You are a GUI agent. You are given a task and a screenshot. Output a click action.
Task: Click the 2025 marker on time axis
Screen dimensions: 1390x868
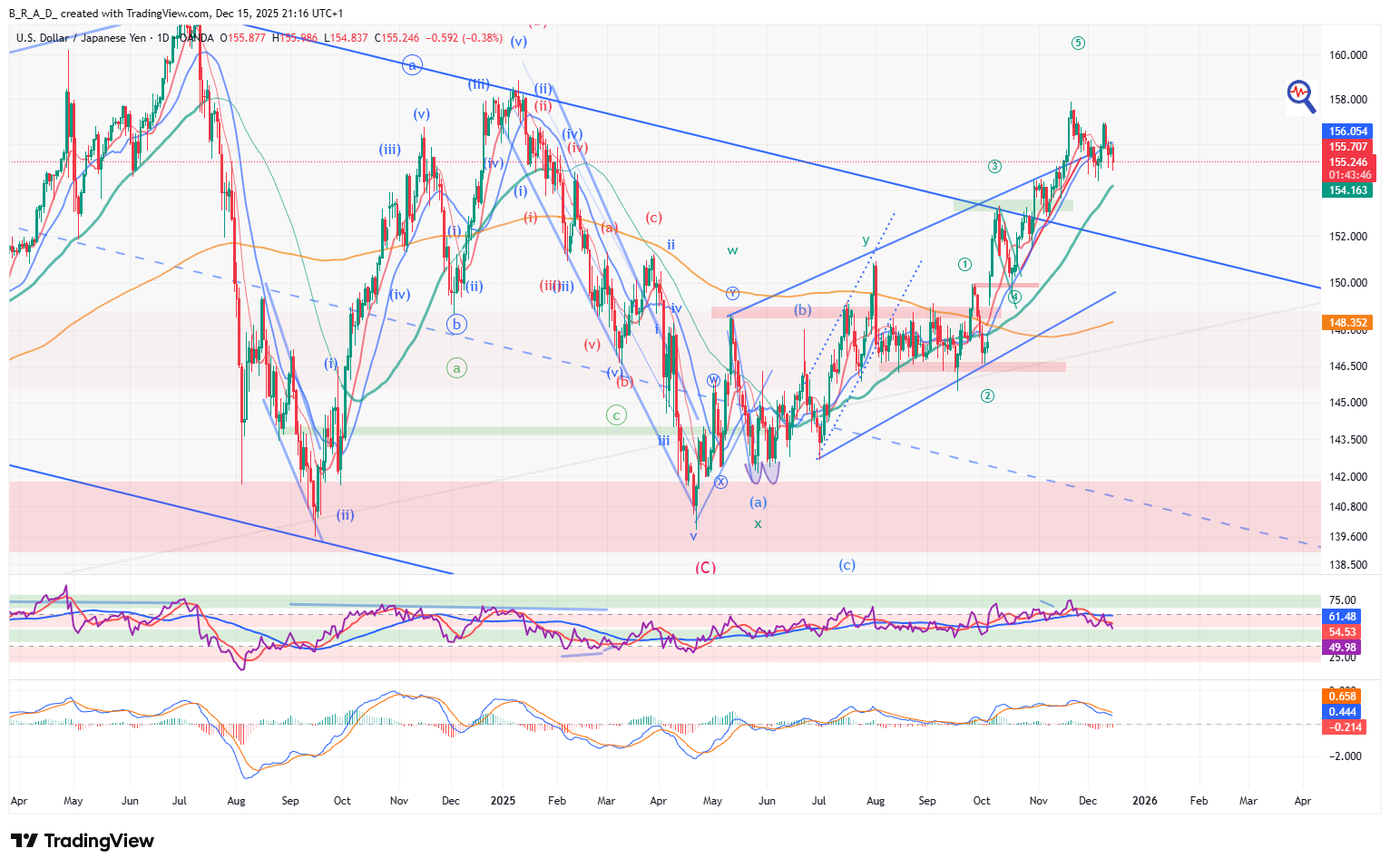click(503, 801)
